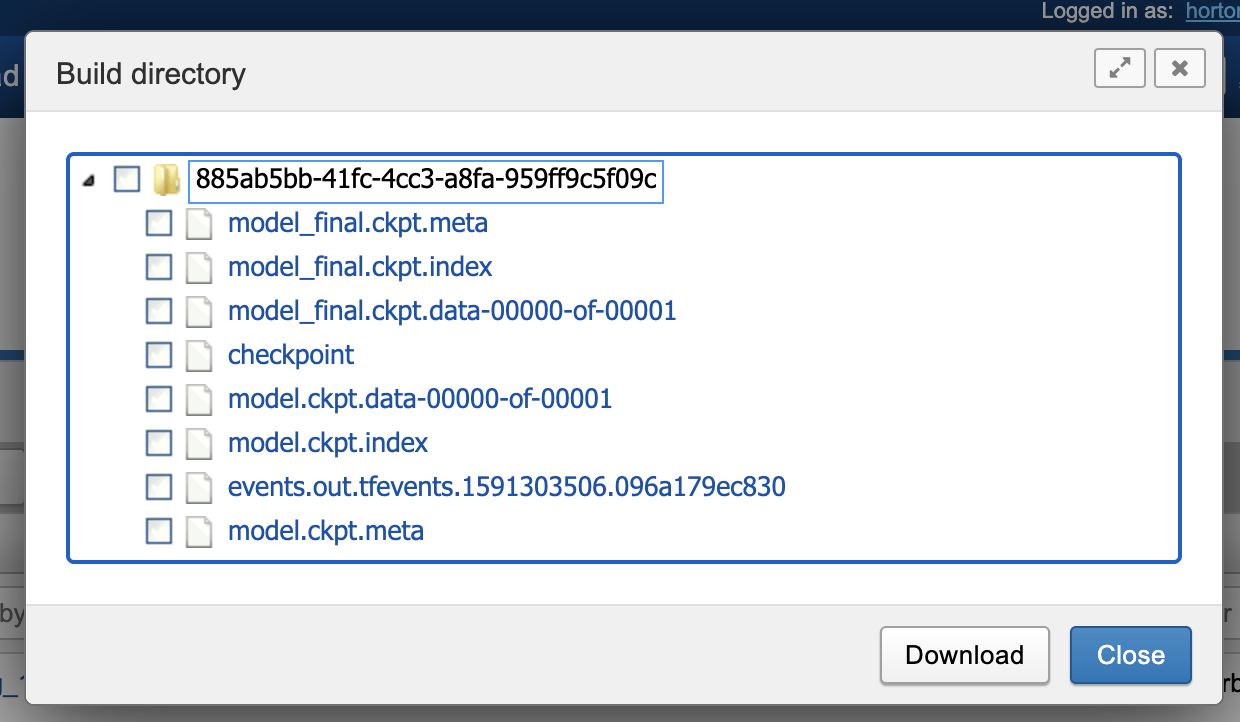Check the box for model_final.ckpt.meta
The width and height of the screenshot is (1240, 722).
pos(159,223)
